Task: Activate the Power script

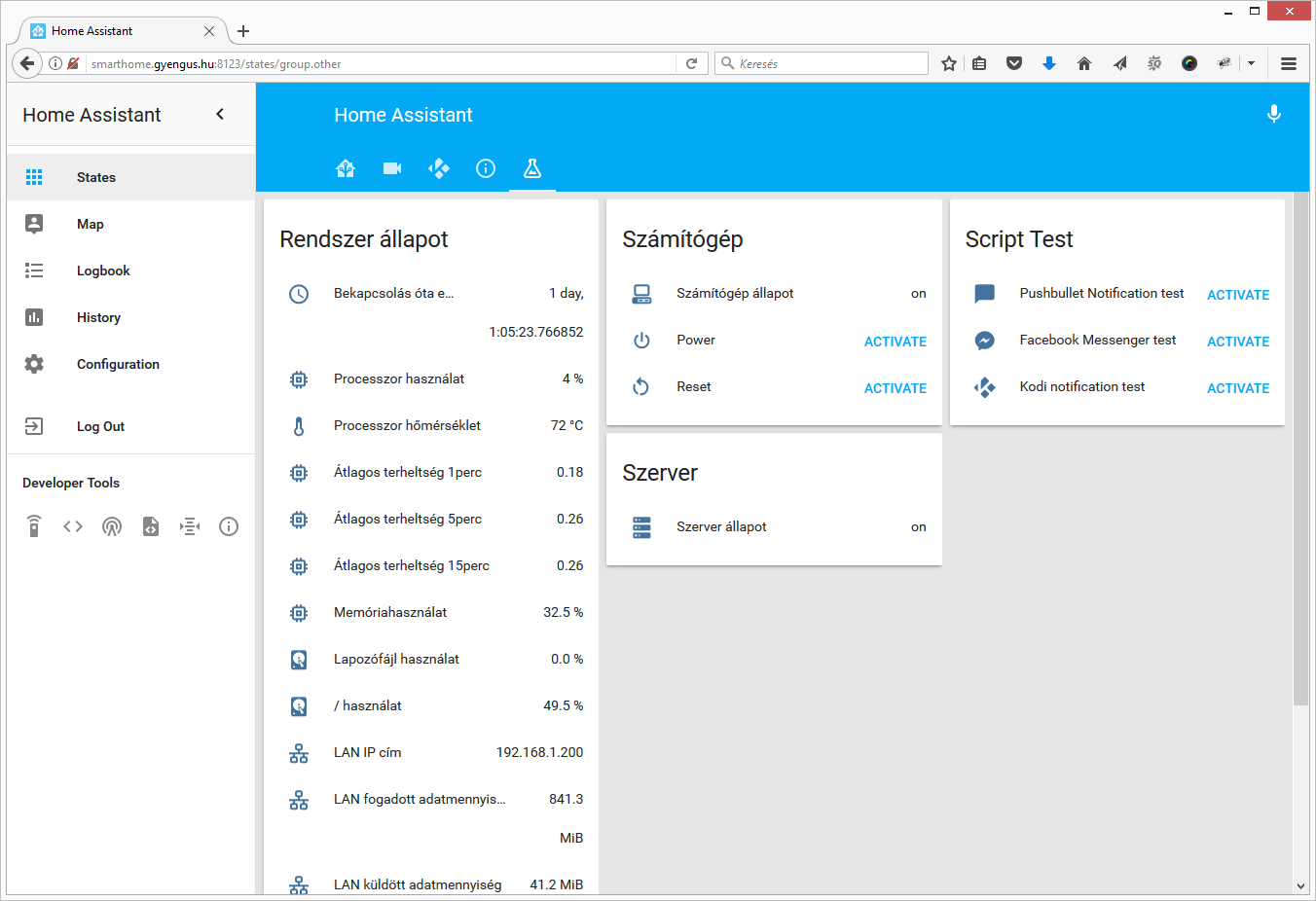Action: 895,342
